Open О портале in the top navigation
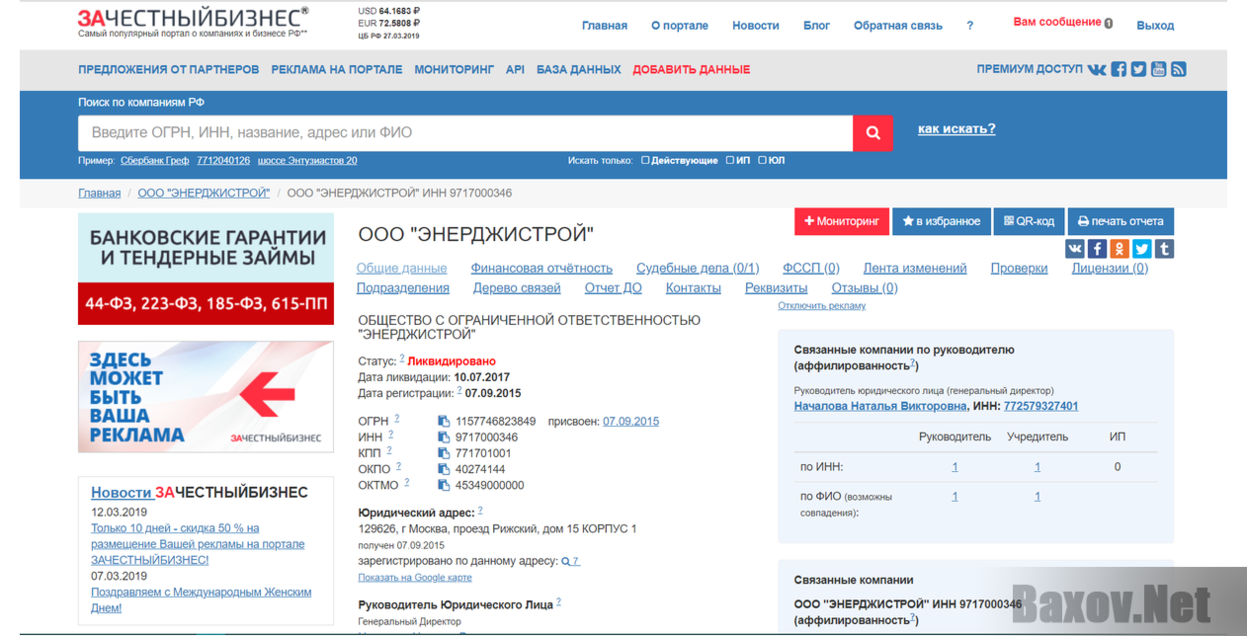This screenshot has width=1247, height=636. tap(680, 26)
